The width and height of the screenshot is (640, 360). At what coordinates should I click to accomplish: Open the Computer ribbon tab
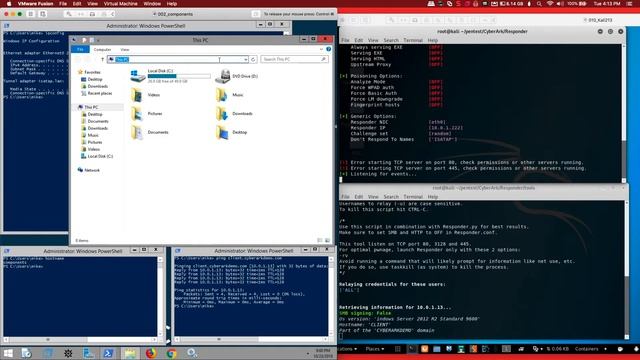pos(102,49)
